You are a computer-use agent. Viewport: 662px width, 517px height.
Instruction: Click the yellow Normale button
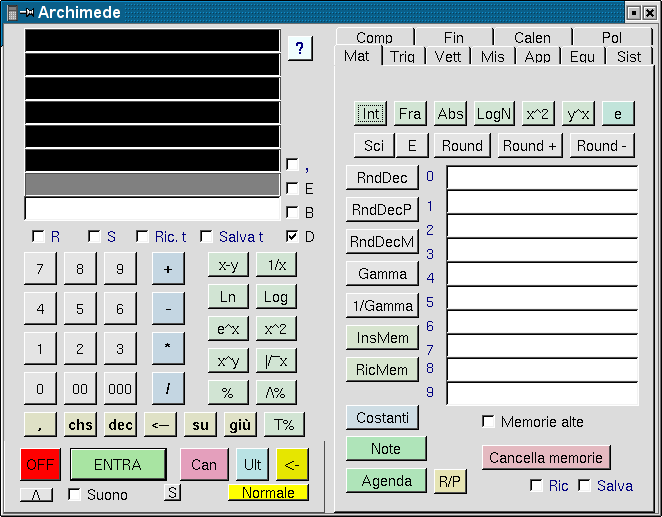[268, 492]
